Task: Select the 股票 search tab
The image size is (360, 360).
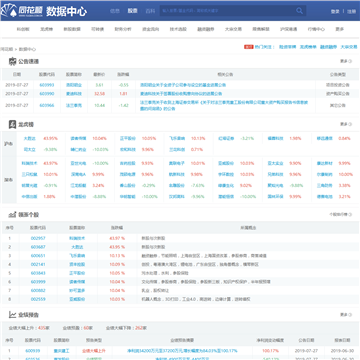Action: pyautogui.click(x=132, y=11)
